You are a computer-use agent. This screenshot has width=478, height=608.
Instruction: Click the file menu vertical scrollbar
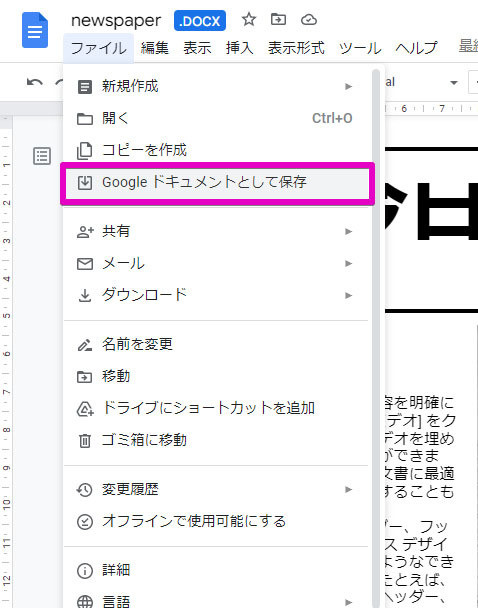tap(375, 337)
